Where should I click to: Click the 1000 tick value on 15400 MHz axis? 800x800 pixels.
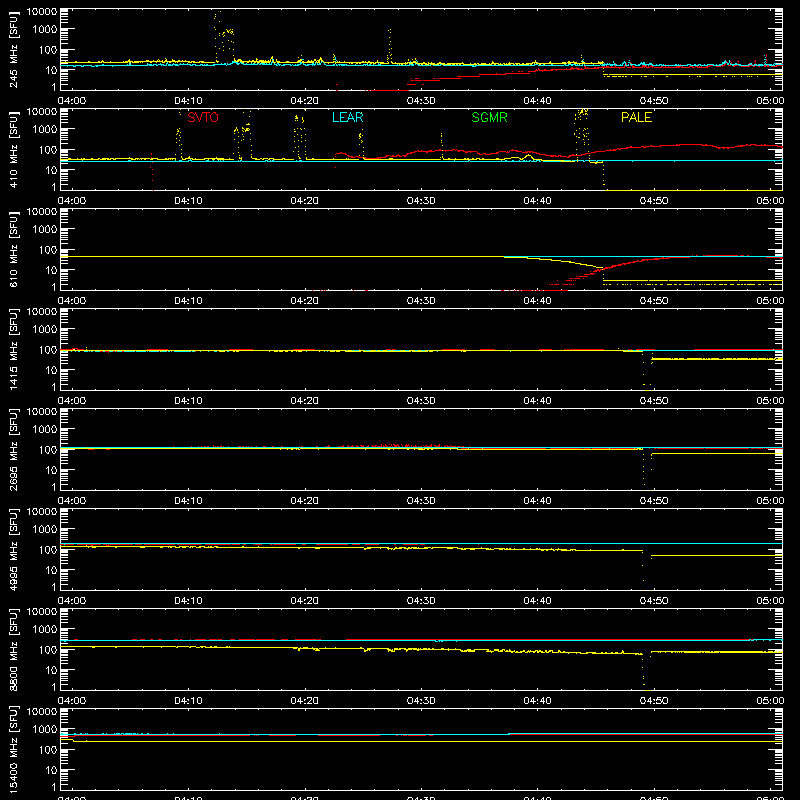45,730
